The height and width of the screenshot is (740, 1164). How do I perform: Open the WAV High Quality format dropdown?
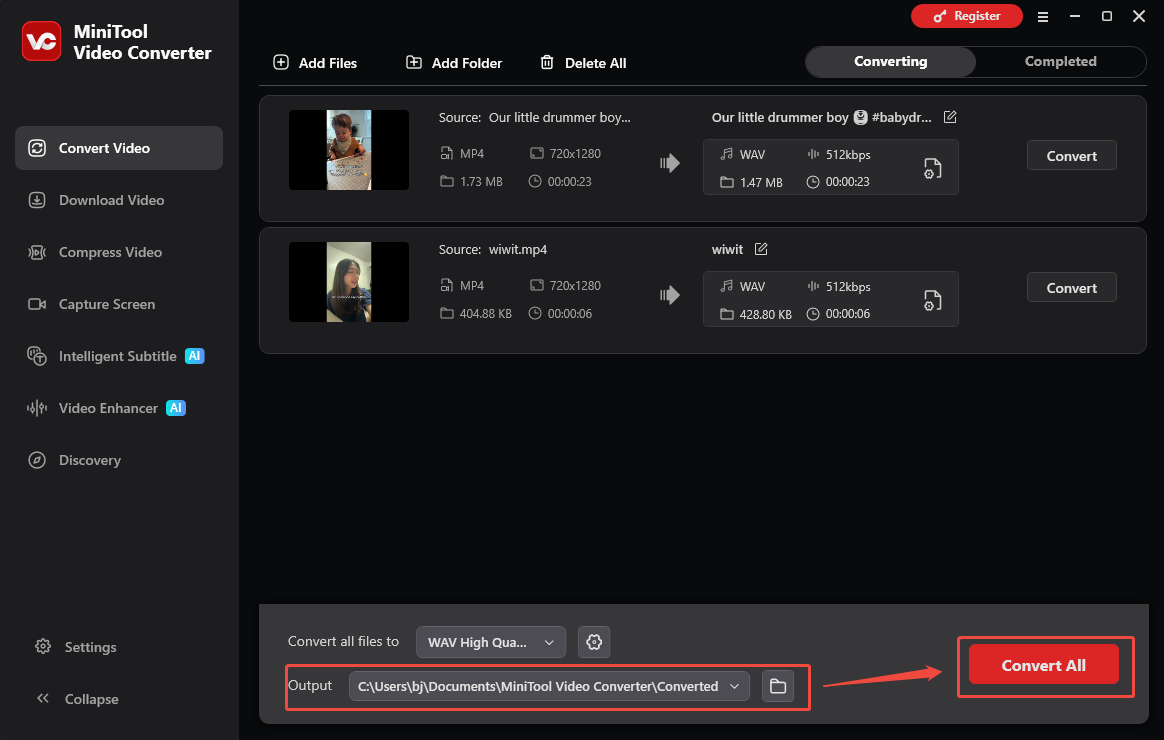(x=491, y=642)
